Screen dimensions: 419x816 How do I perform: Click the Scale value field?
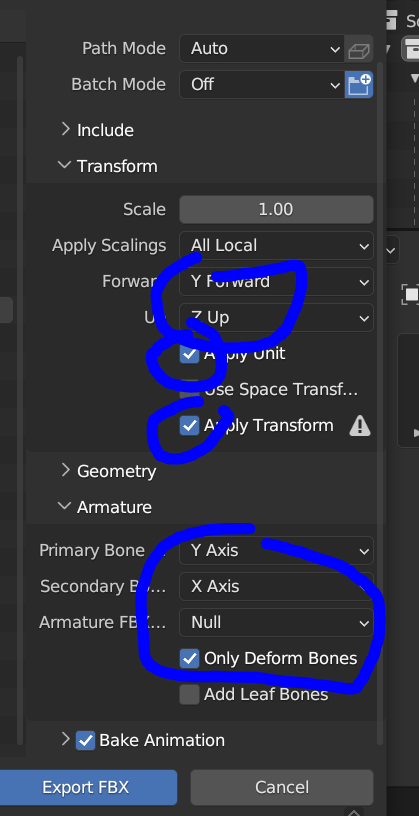point(276,209)
